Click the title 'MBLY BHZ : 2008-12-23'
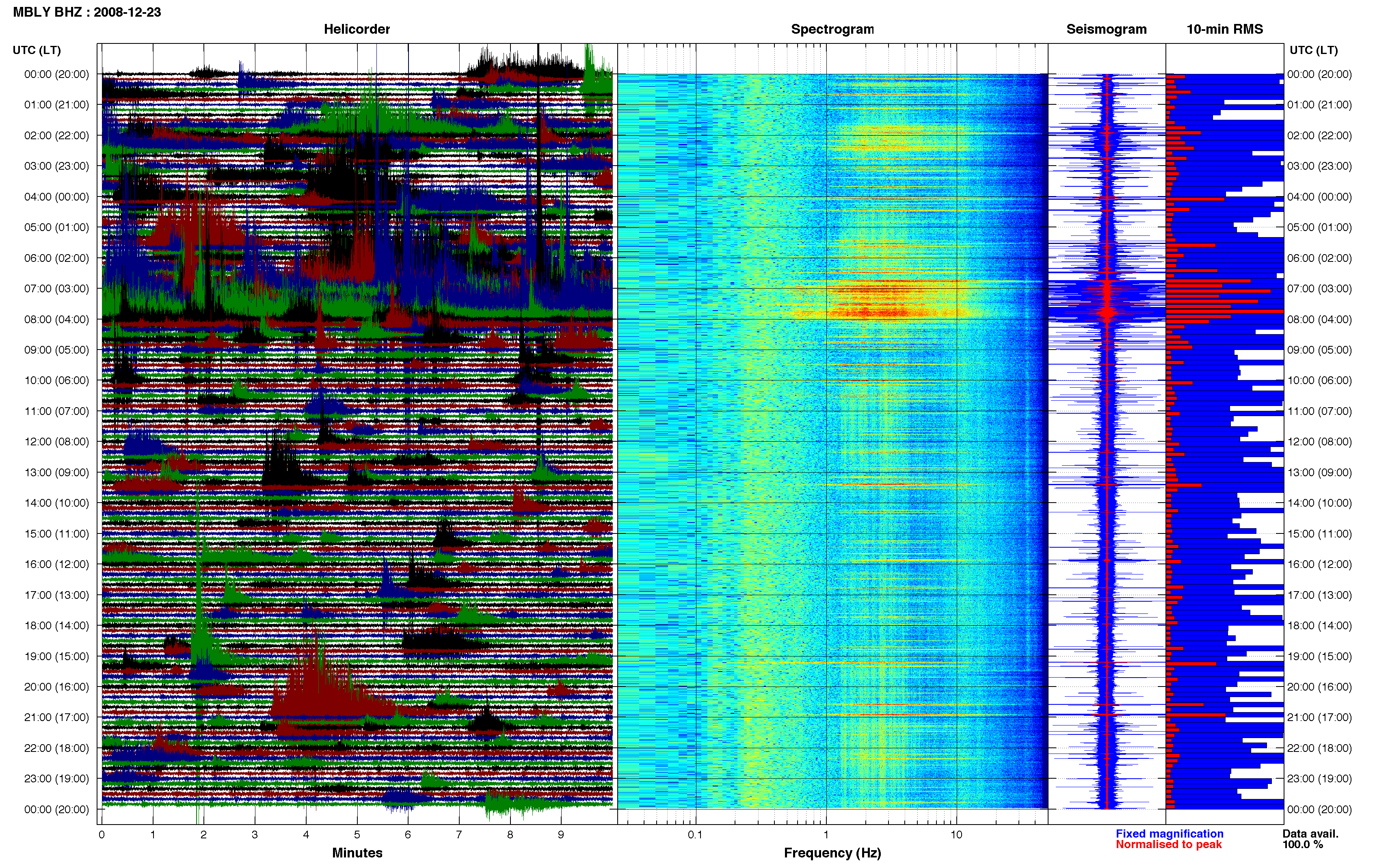This screenshot has width=1388, height=868. click(86, 12)
